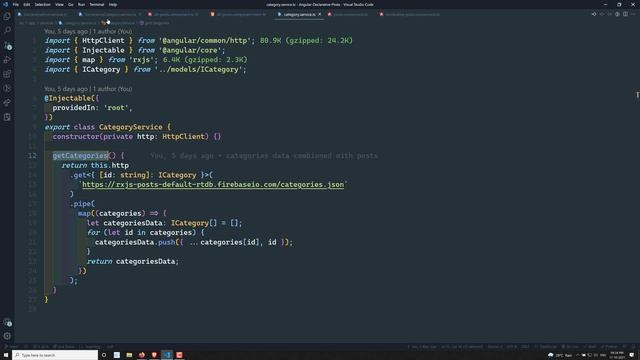Click 'providedIn' in the Injectable decorator
This screenshot has width=640, height=360.
[x=73, y=108]
